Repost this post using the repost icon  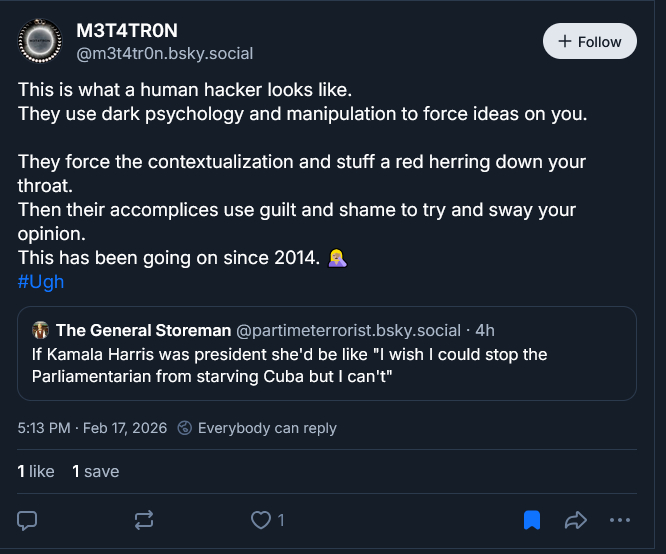coord(144,520)
